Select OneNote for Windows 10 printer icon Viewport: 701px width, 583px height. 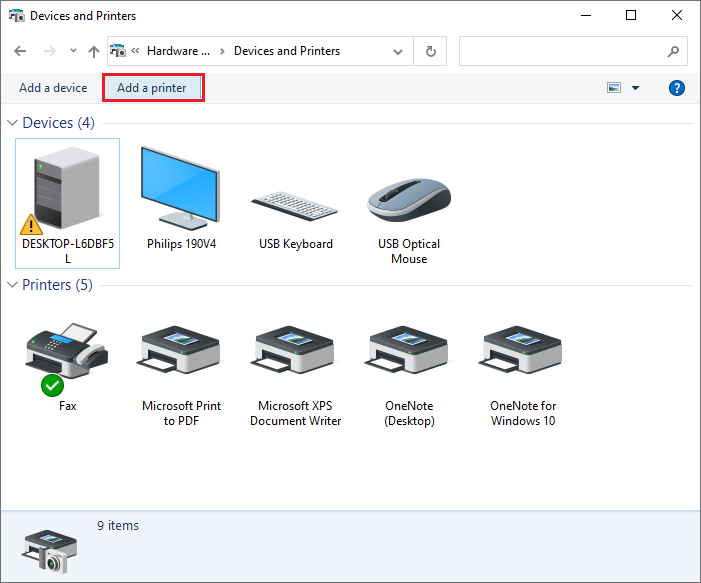point(522,350)
